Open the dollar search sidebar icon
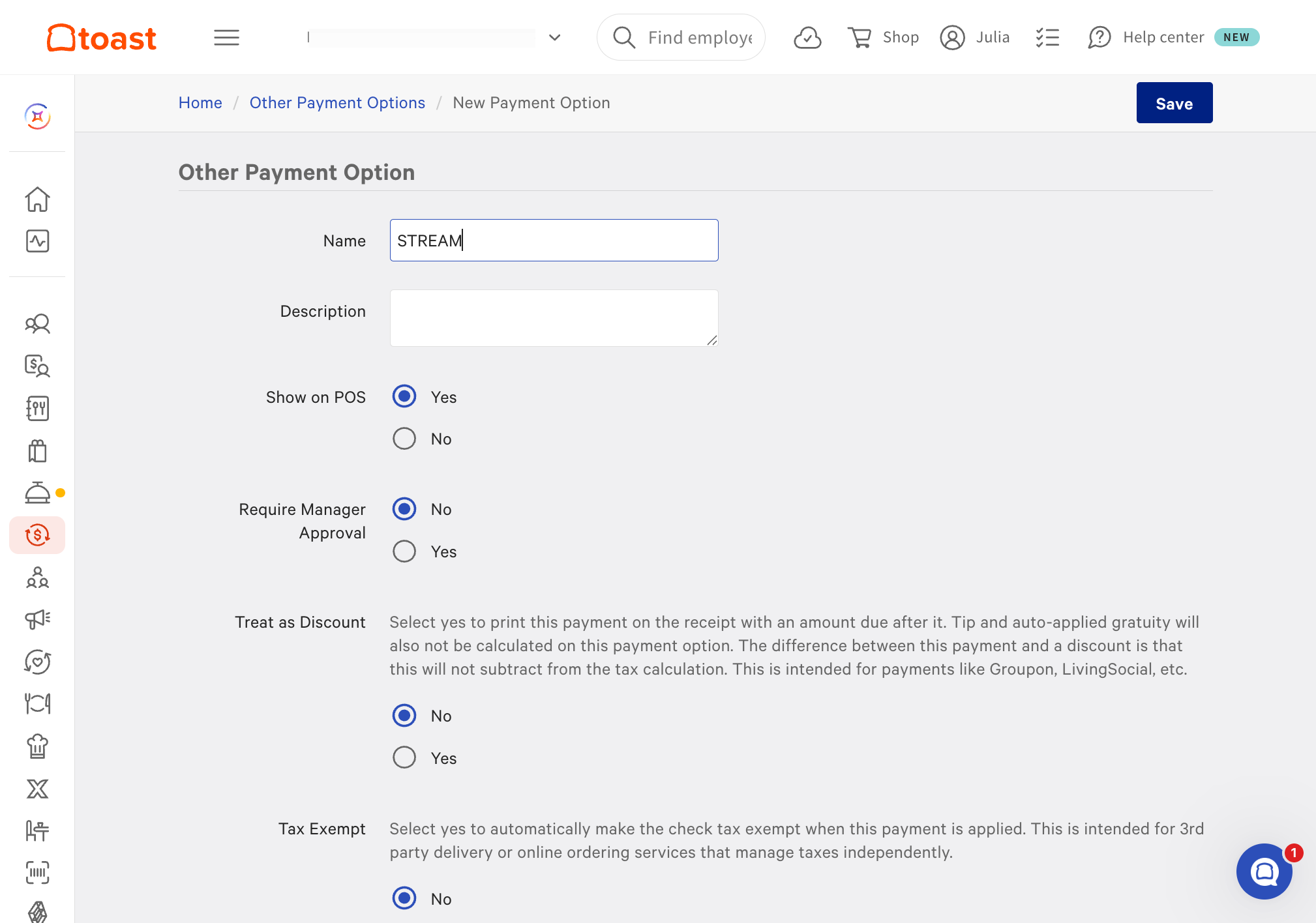This screenshot has width=1316, height=923. click(37, 366)
